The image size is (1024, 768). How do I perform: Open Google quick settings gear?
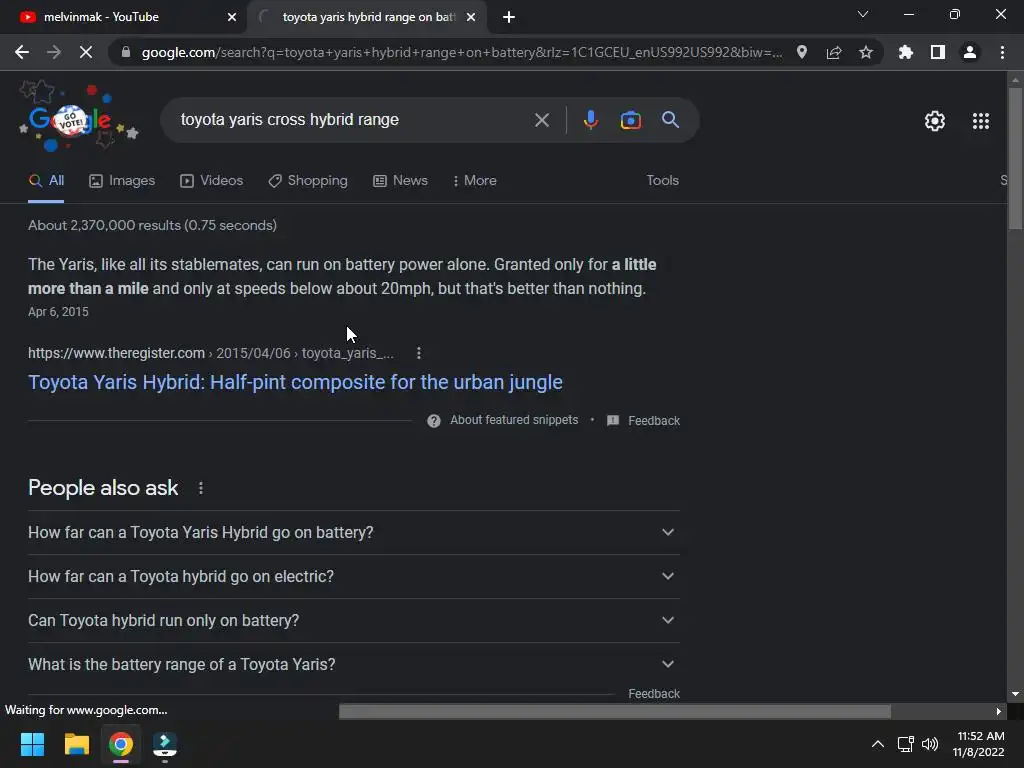pos(935,121)
